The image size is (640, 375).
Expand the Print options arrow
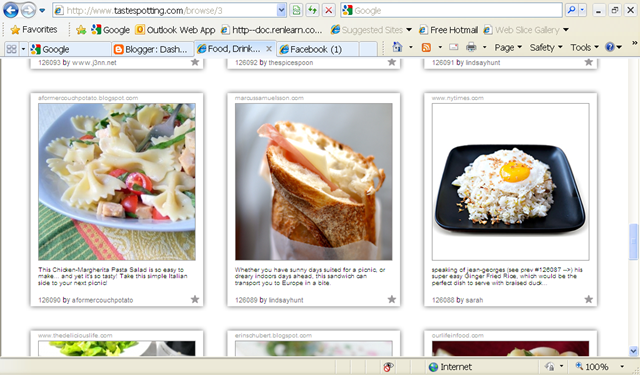pos(484,47)
